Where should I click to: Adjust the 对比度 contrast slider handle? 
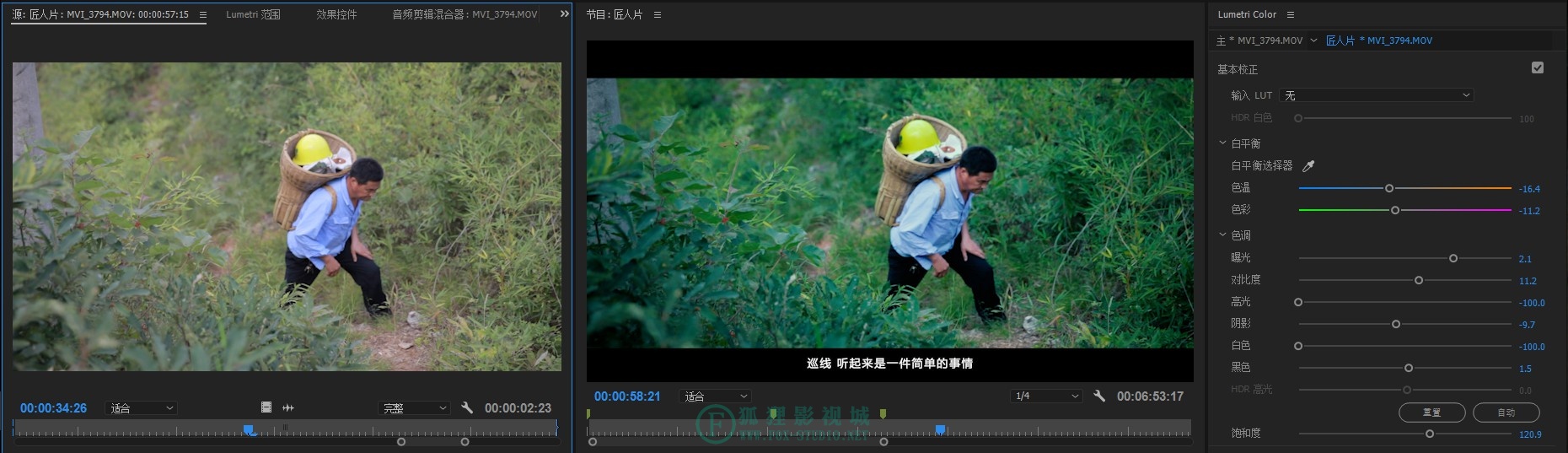pos(1418,280)
